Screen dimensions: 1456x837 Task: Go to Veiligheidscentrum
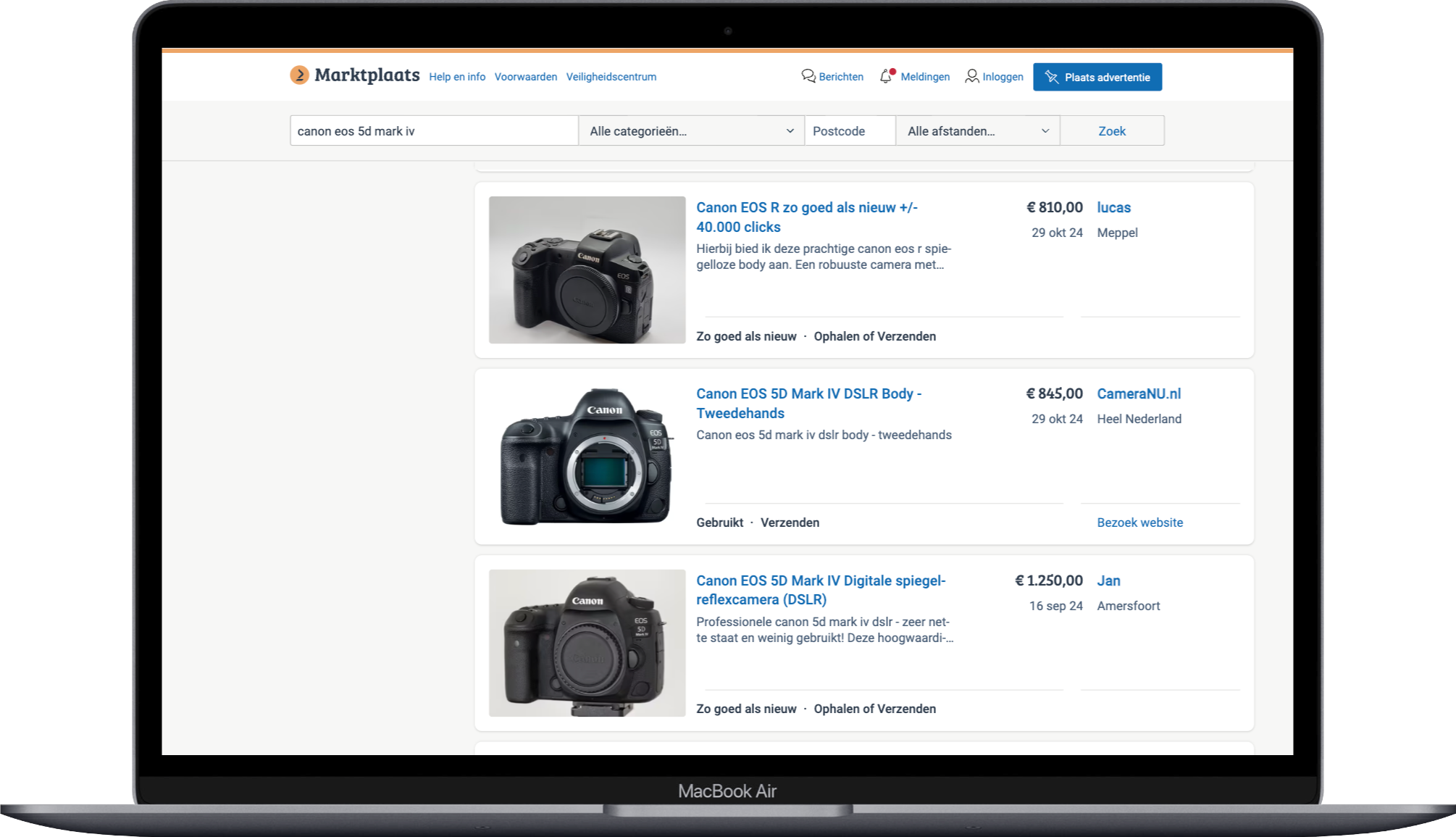(x=611, y=77)
